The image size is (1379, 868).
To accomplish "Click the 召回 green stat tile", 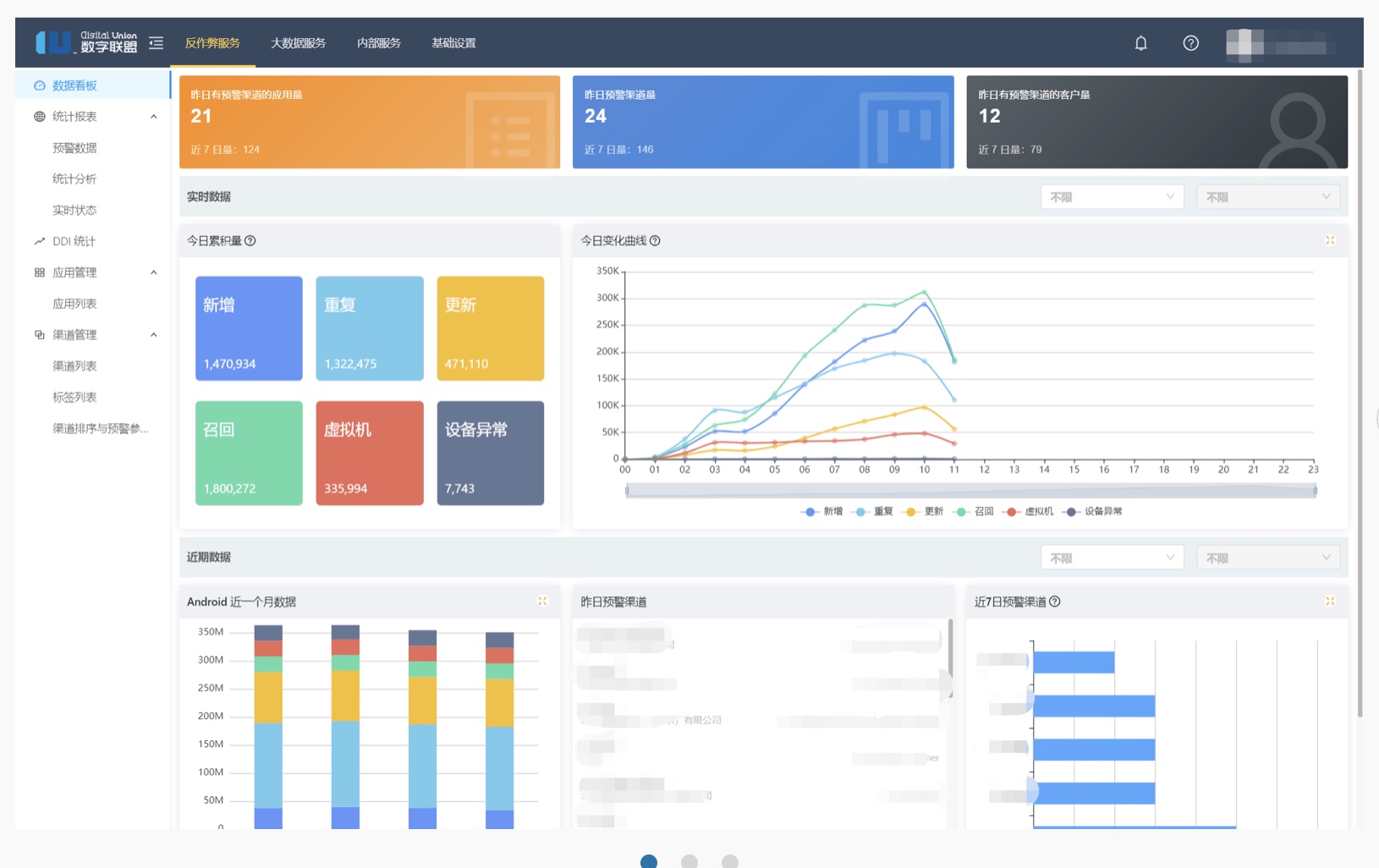I will point(249,453).
